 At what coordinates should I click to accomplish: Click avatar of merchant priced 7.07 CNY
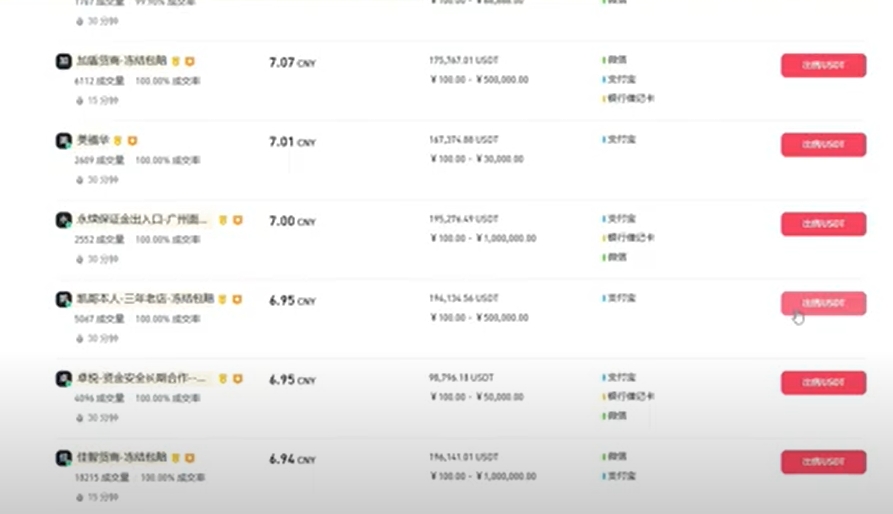[x=63, y=62]
